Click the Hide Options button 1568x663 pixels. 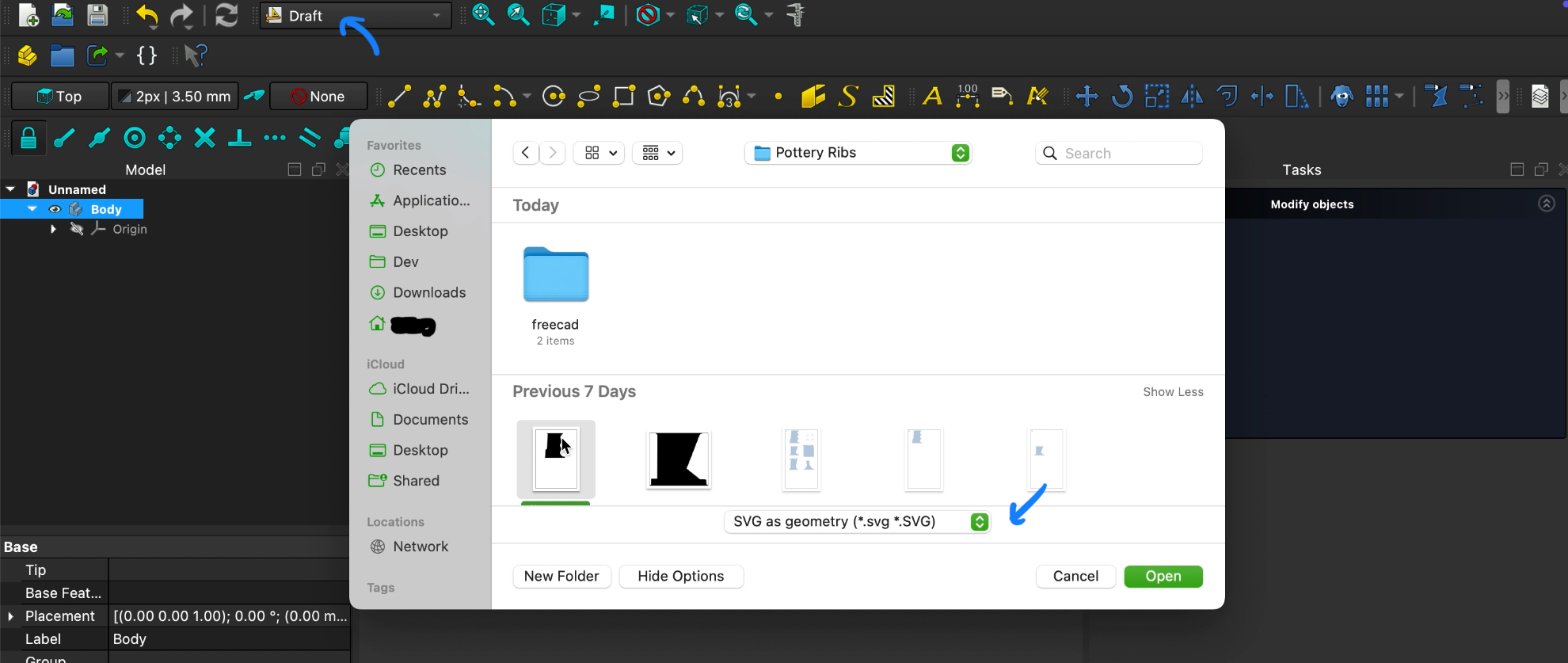click(680, 576)
